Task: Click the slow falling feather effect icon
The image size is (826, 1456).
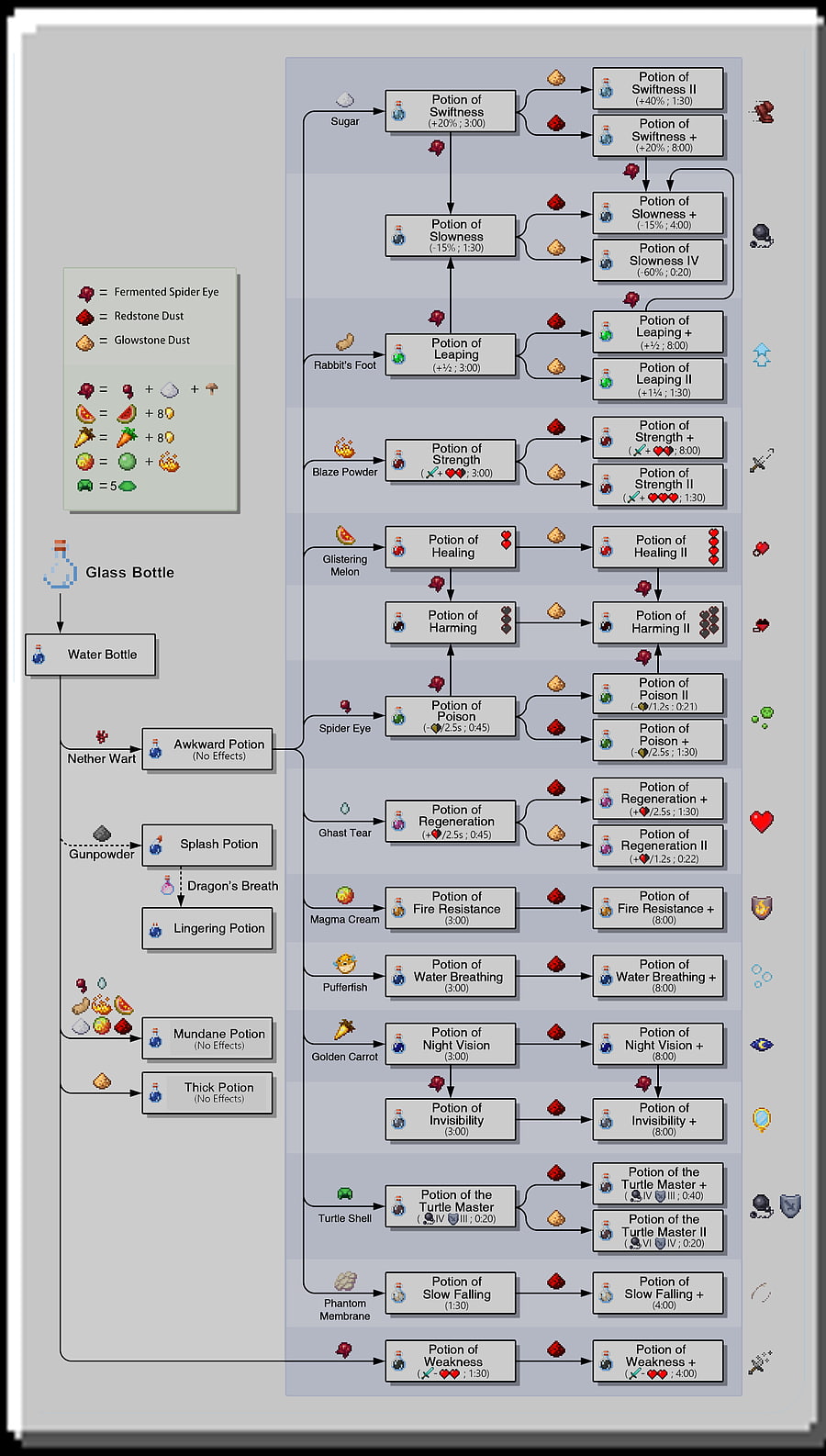Action: (762, 1294)
